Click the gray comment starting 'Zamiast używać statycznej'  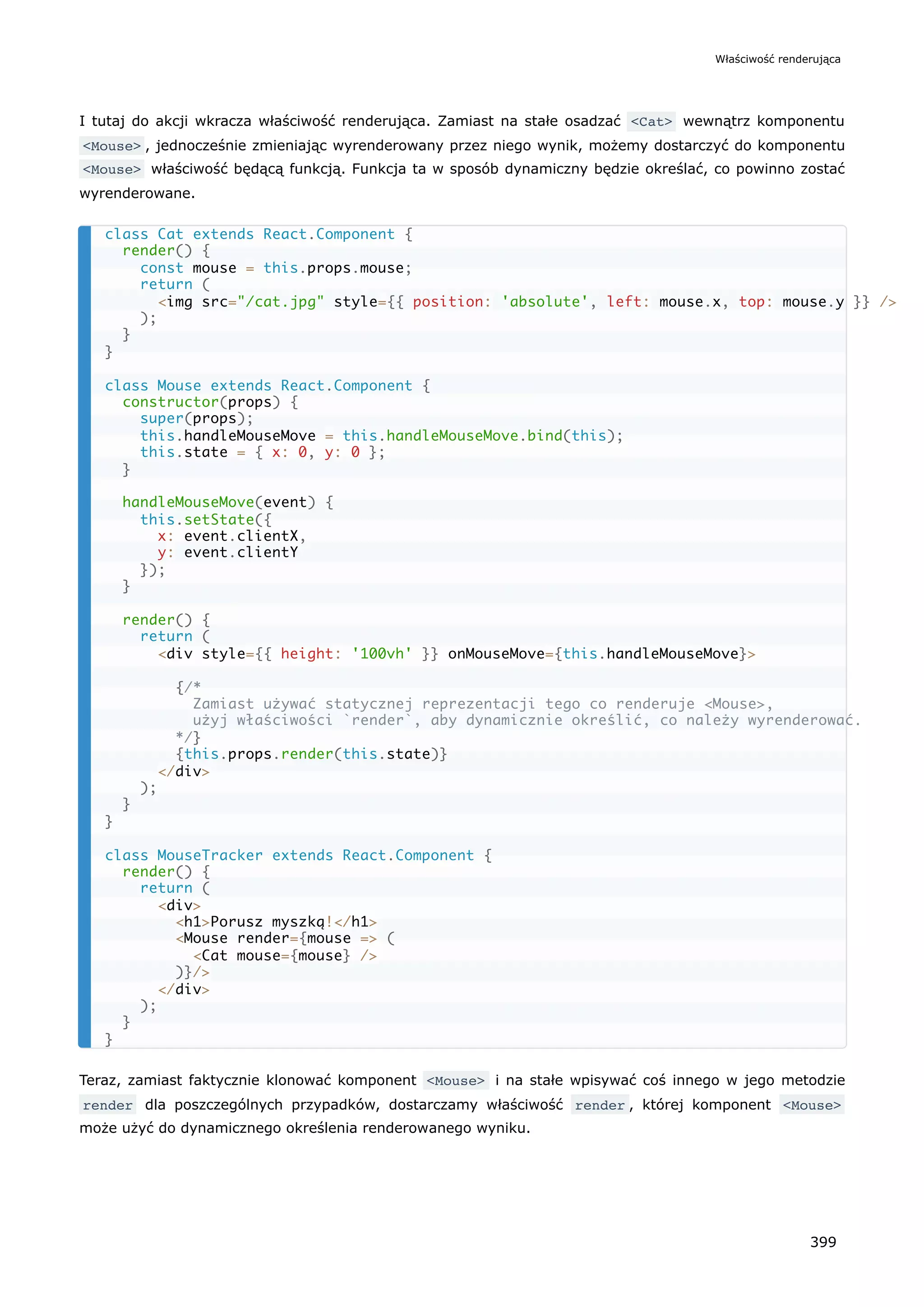point(482,704)
